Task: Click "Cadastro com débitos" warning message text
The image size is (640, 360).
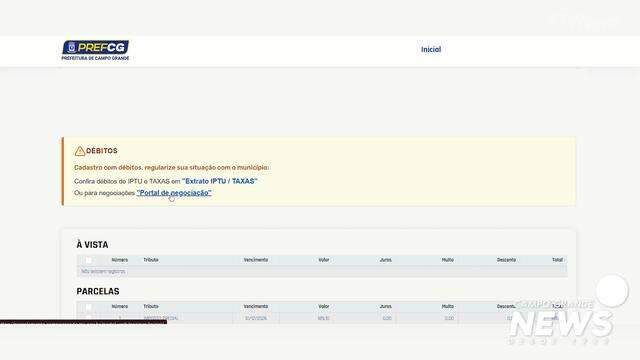Action: (171, 167)
